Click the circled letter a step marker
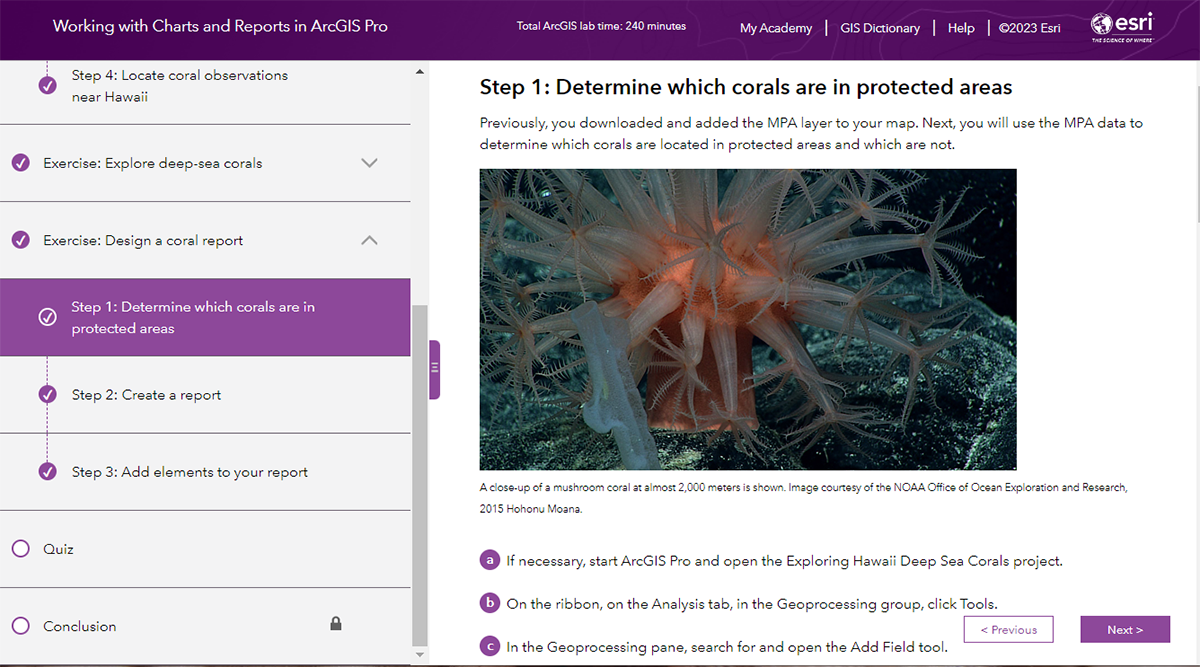 [489, 560]
